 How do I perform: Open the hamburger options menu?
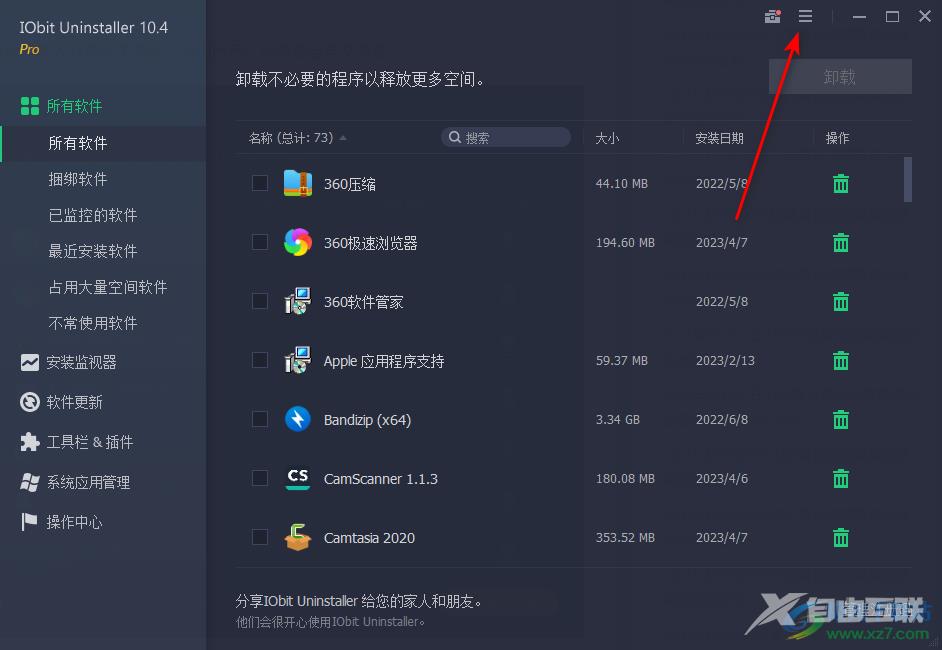tap(805, 16)
